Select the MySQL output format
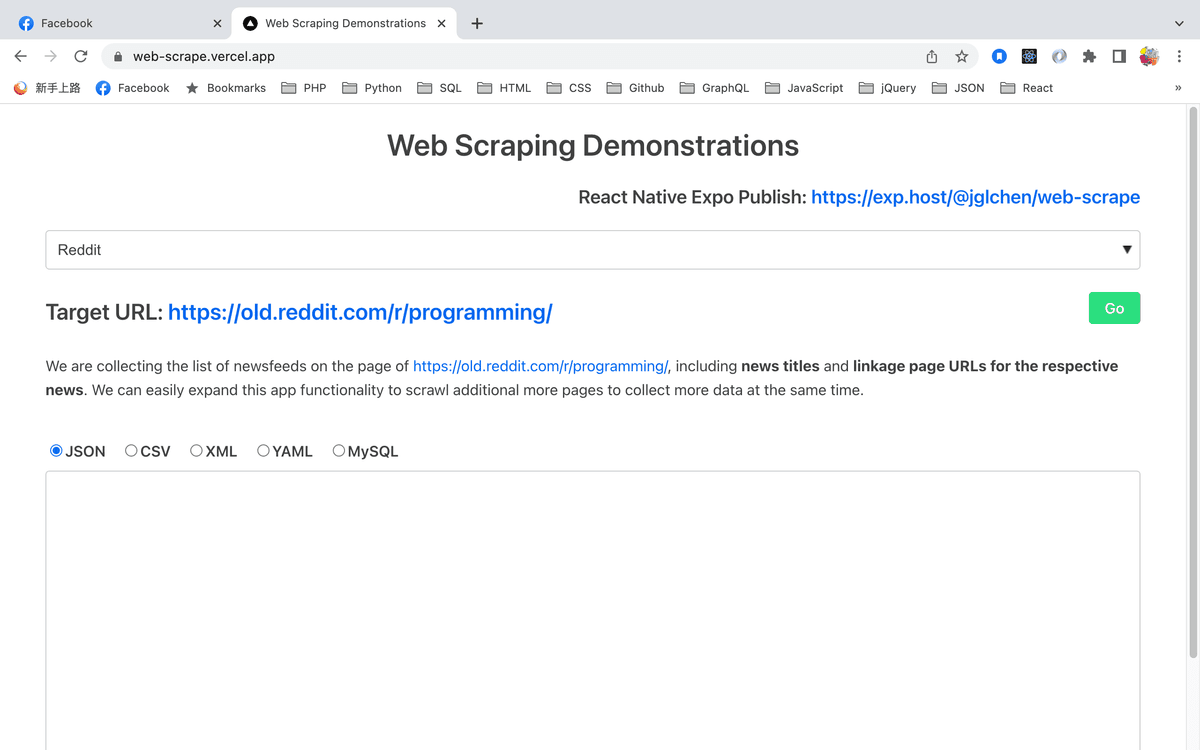Screen dimensions: 1200x750 pyautogui.click(x=338, y=451)
